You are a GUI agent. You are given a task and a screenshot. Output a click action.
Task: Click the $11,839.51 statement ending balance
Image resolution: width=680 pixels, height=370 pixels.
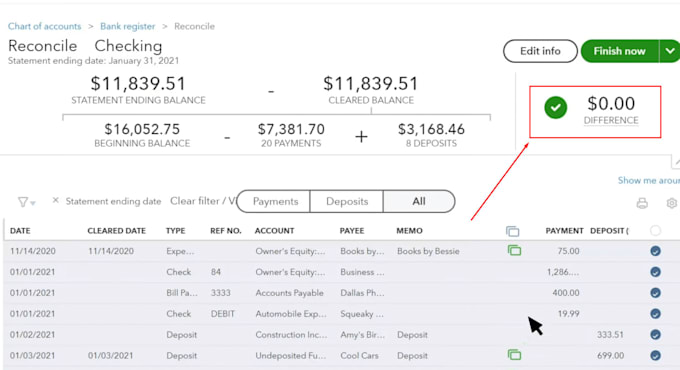[138, 83]
